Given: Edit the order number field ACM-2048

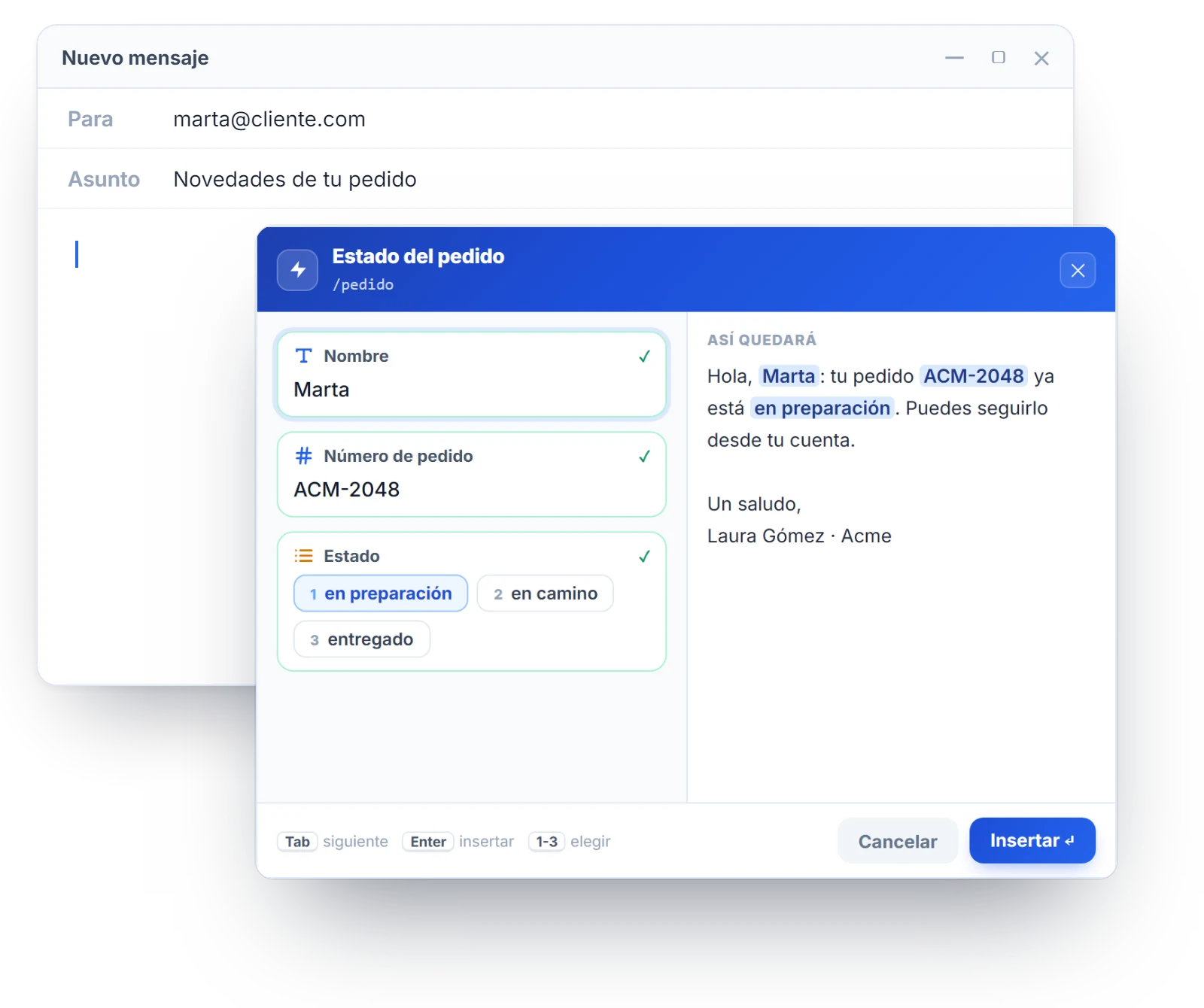Looking at the screenshot, I should click(472, 474).
